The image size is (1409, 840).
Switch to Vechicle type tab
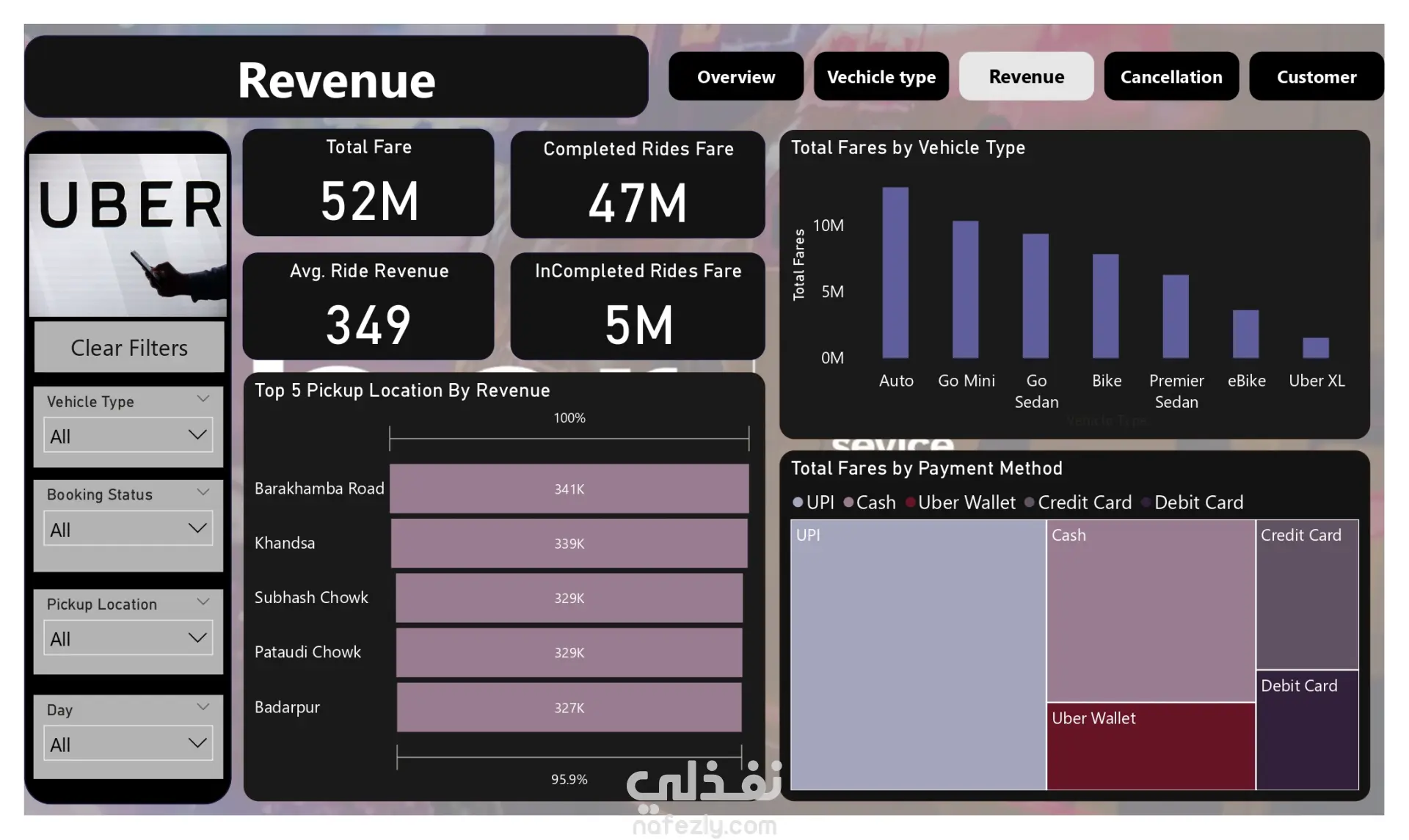[881, 76]
